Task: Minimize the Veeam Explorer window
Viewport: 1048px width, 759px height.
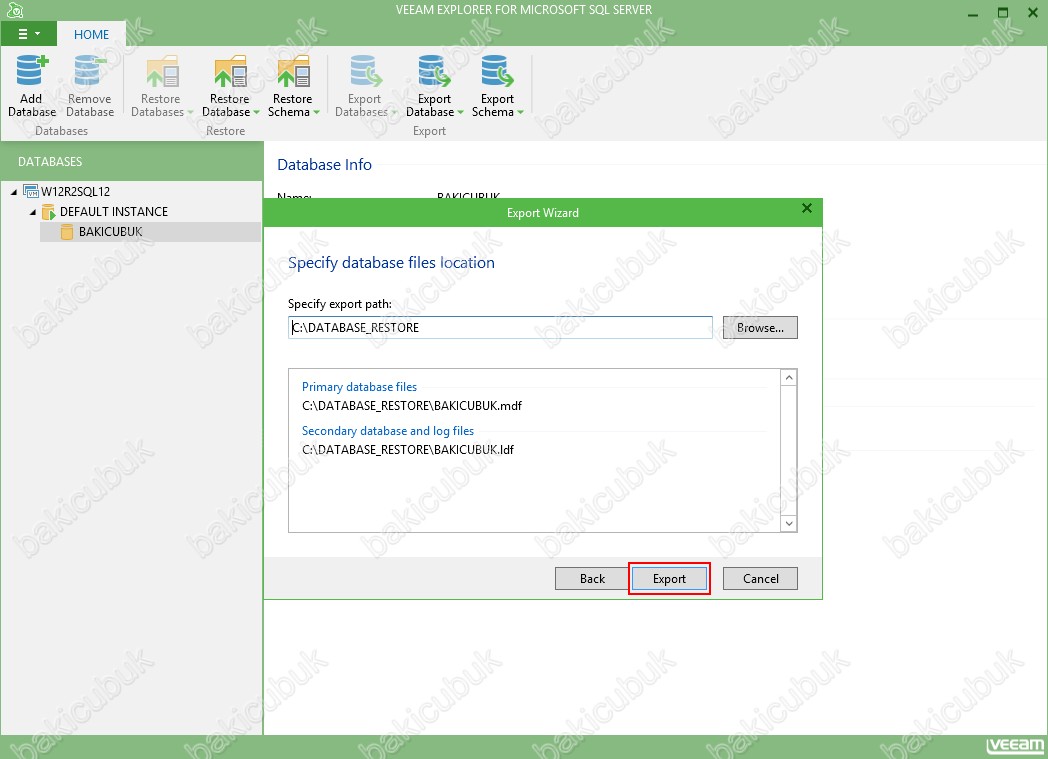Action: coord(973,13)
